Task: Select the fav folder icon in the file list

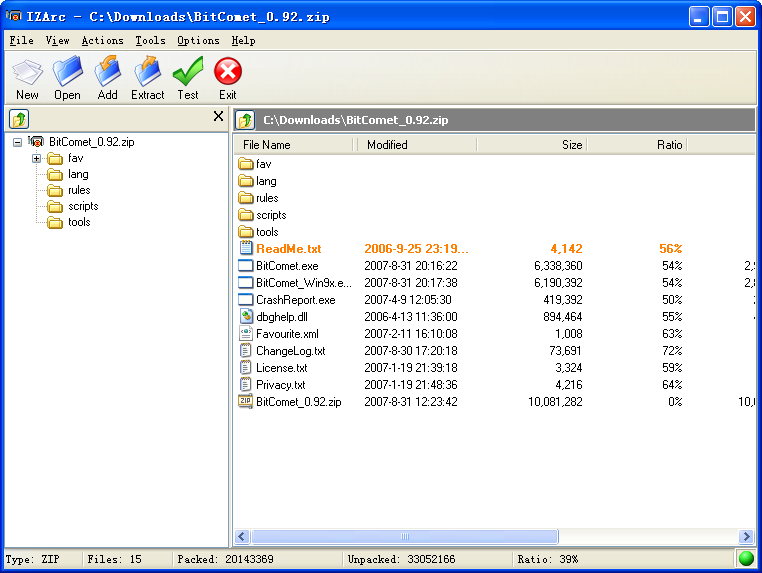Action: 246,164
